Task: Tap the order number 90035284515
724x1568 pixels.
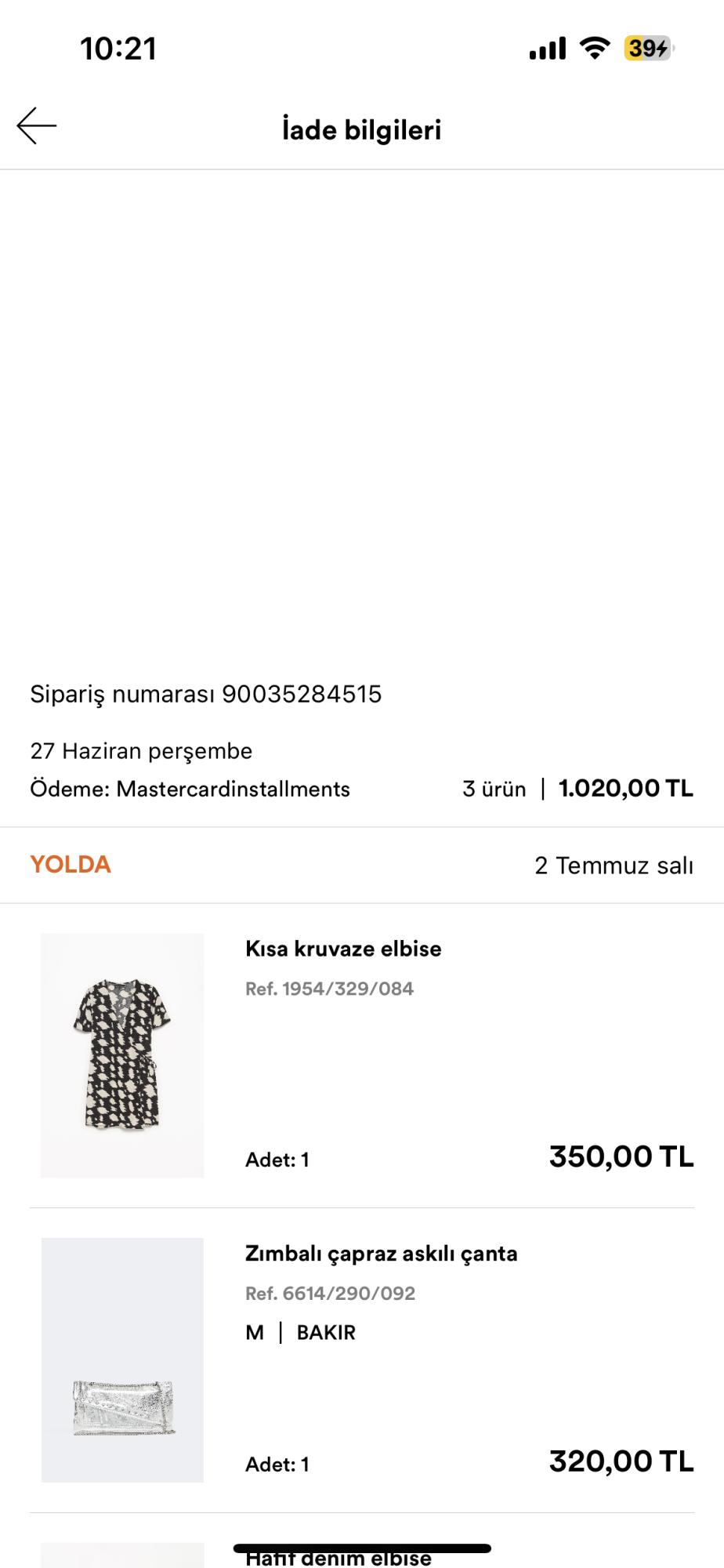Action: [x=302, y=694]
